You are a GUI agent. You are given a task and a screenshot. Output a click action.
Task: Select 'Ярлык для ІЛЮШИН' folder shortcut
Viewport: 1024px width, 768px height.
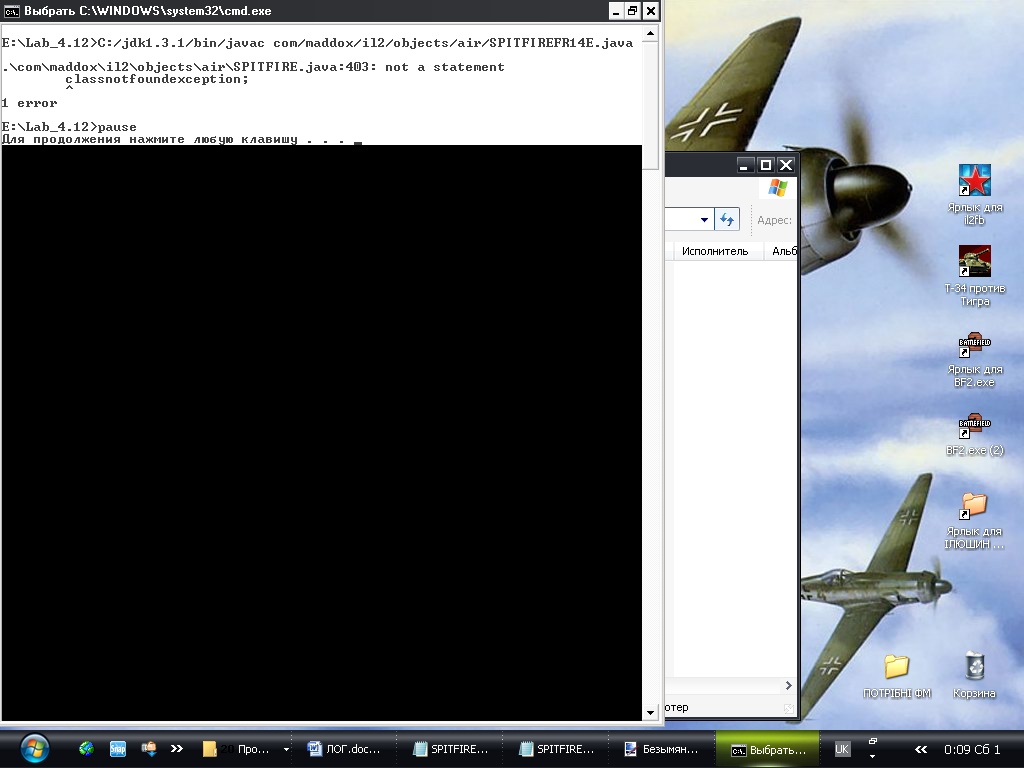point(974,521)
